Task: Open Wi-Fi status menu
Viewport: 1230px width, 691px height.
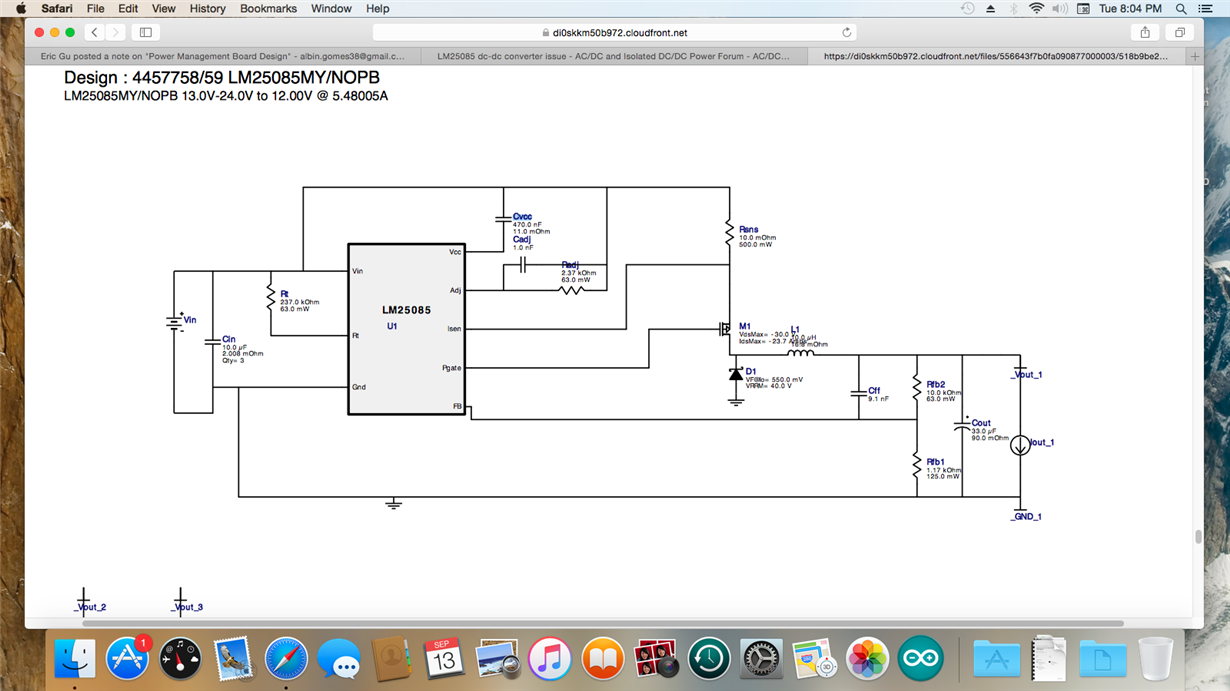Action: click(x=1036, y=8)
